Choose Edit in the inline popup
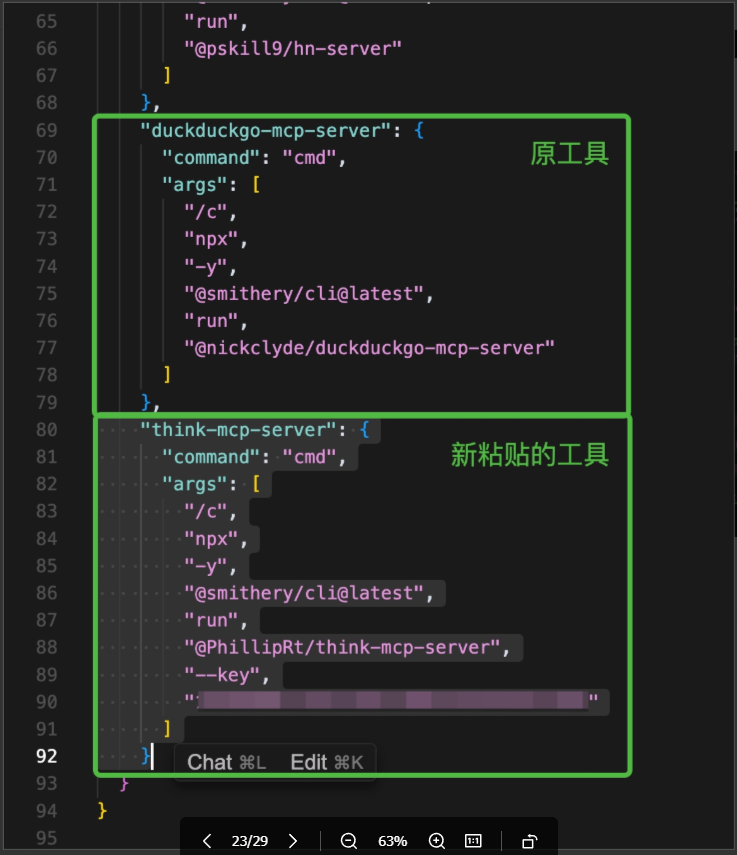The image size is (737, 855). click(x=326, y=762)
